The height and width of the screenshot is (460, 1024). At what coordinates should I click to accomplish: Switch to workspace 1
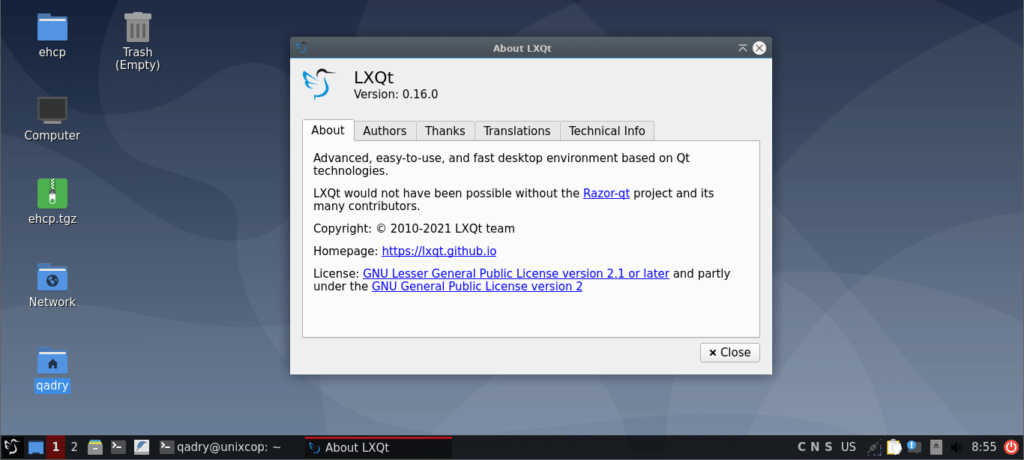coord(56,448)
